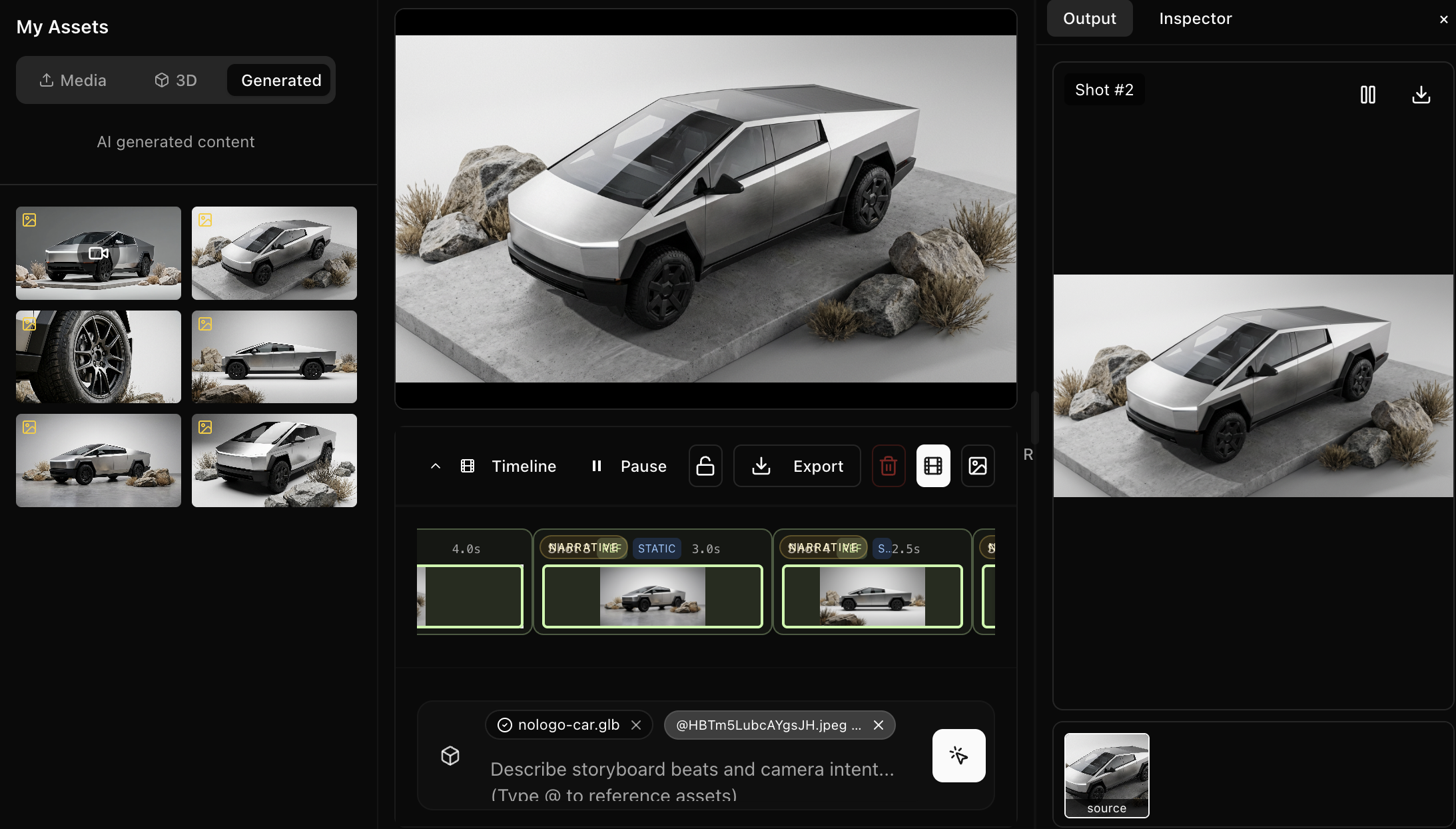Click the source thumbnail in the bottom right
Screen dimensions: 1456x829
click(1106, 775)
